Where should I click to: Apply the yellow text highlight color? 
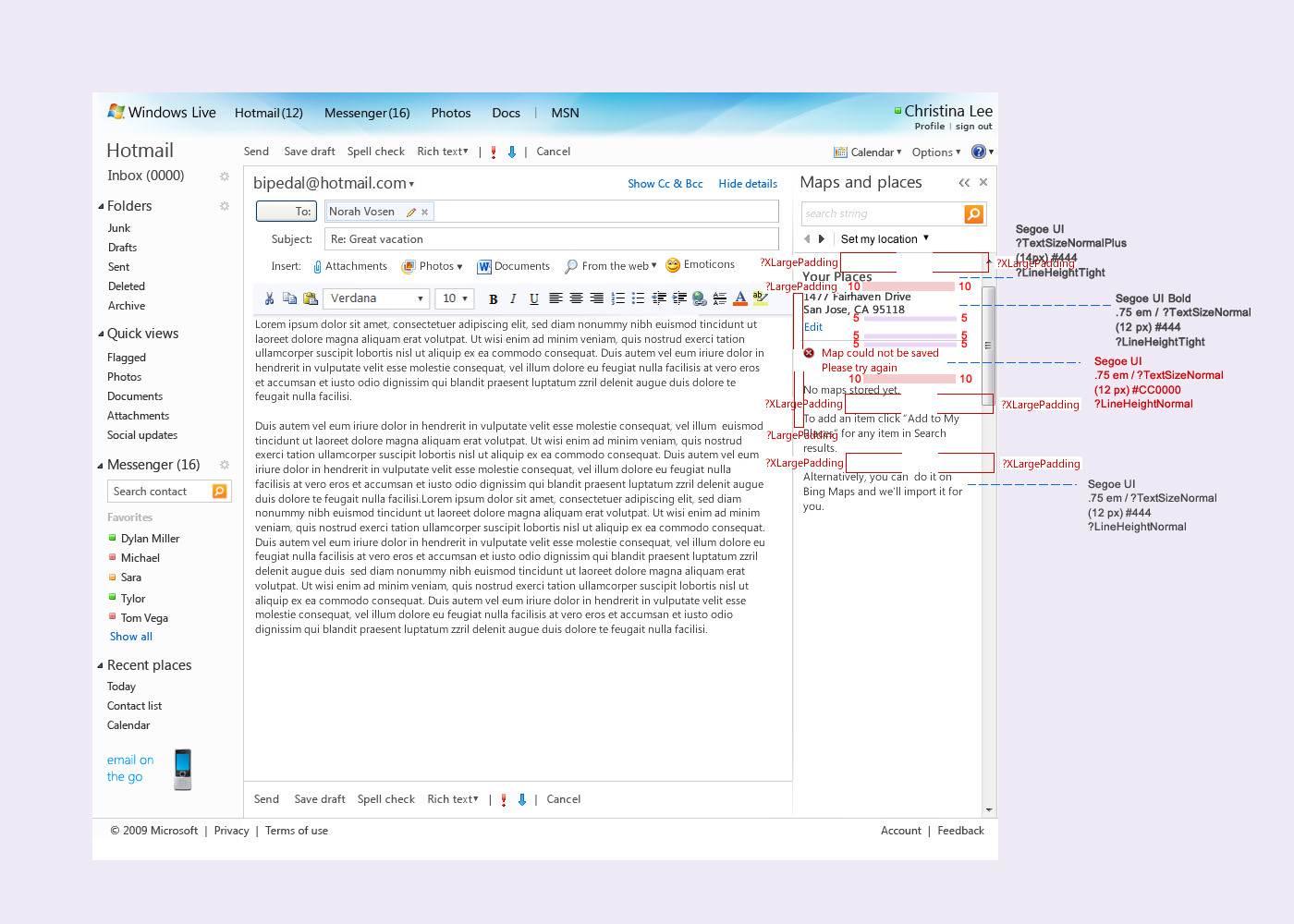[x=761, y=298]
